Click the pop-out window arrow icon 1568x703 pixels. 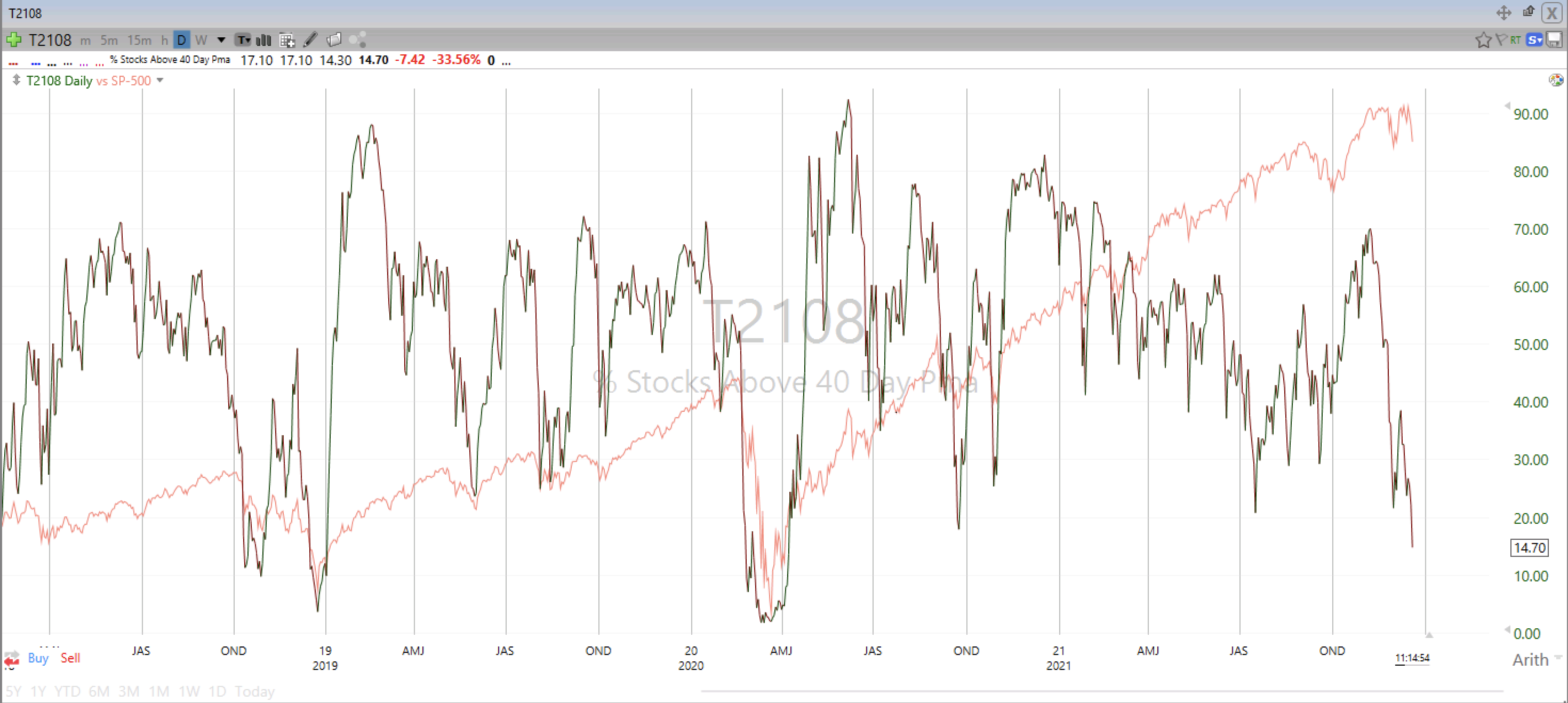(1529, 12)
